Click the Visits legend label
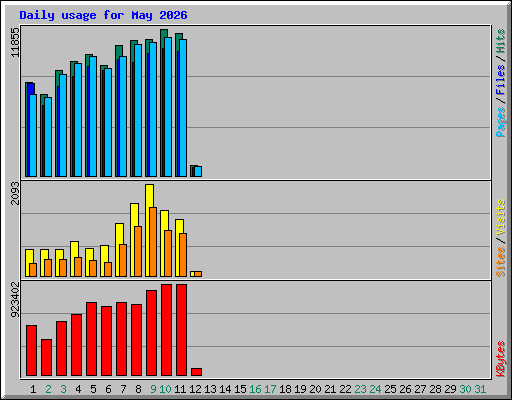 tap(501, 217)
